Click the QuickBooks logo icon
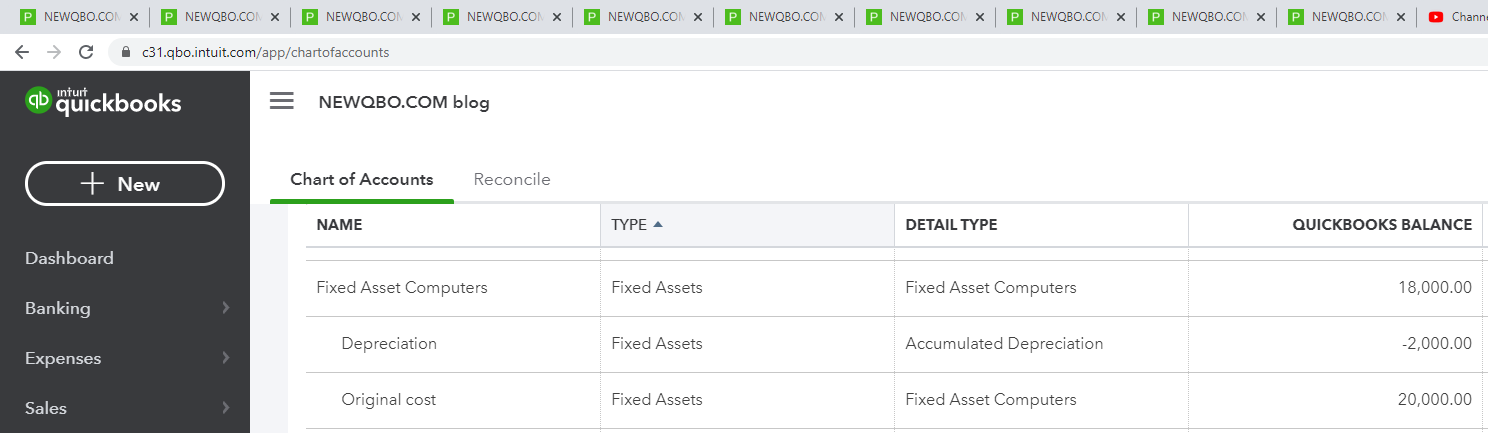 39,101
